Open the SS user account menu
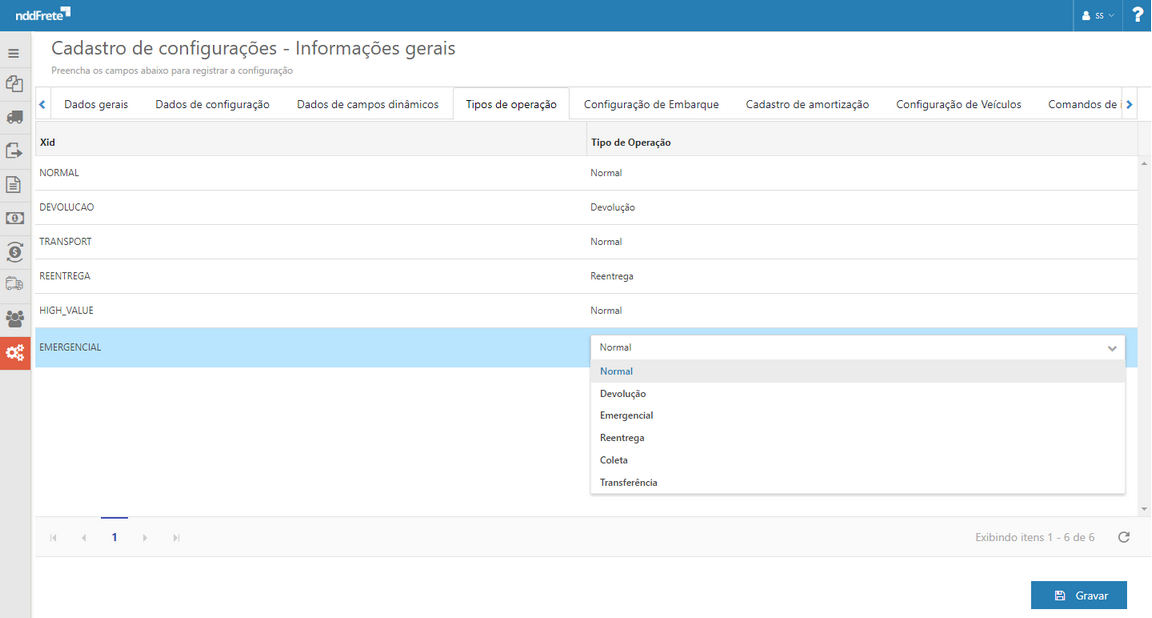This screenshot has width=1152, height=618. pos(1096,15)
